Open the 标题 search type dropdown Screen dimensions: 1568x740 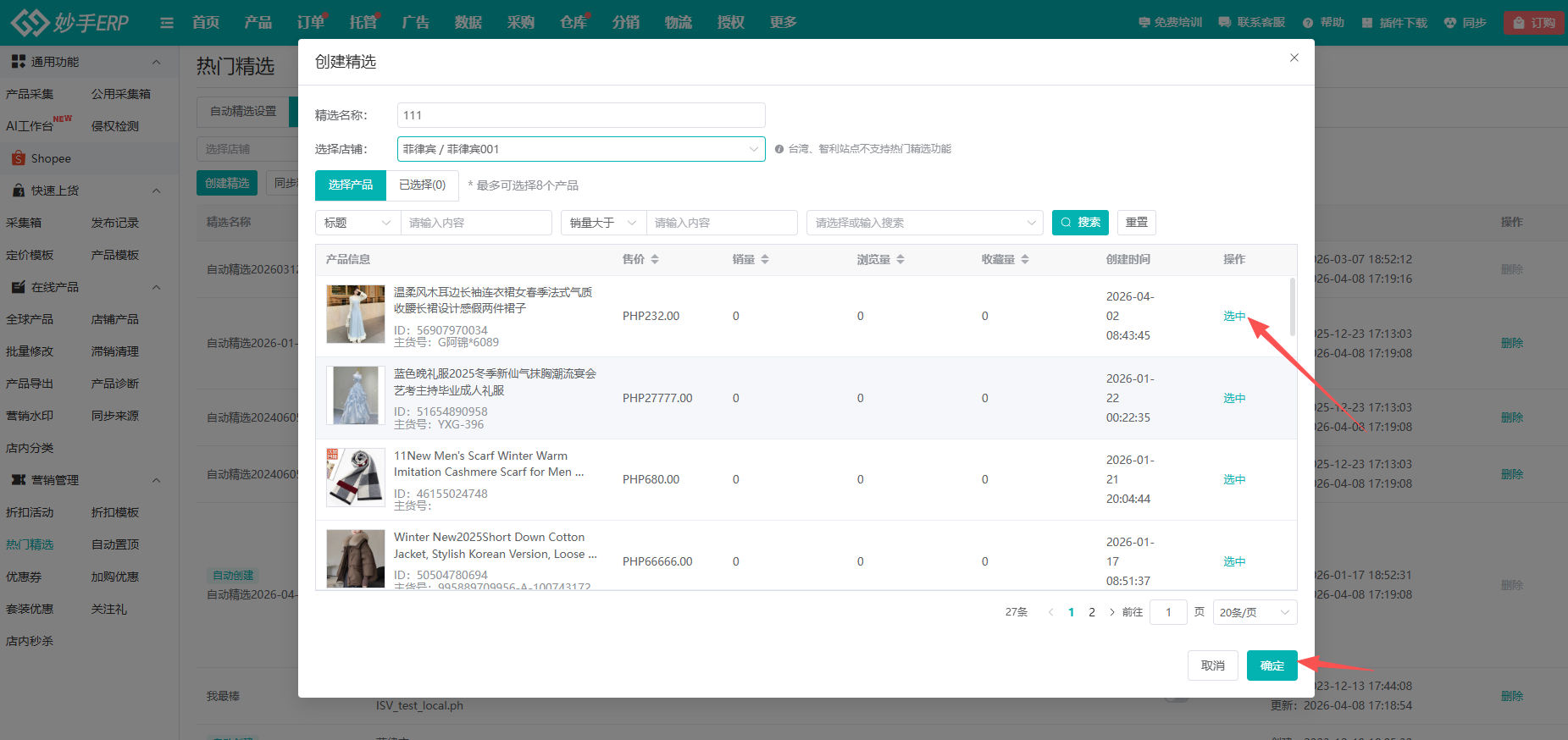pos(357,223)
